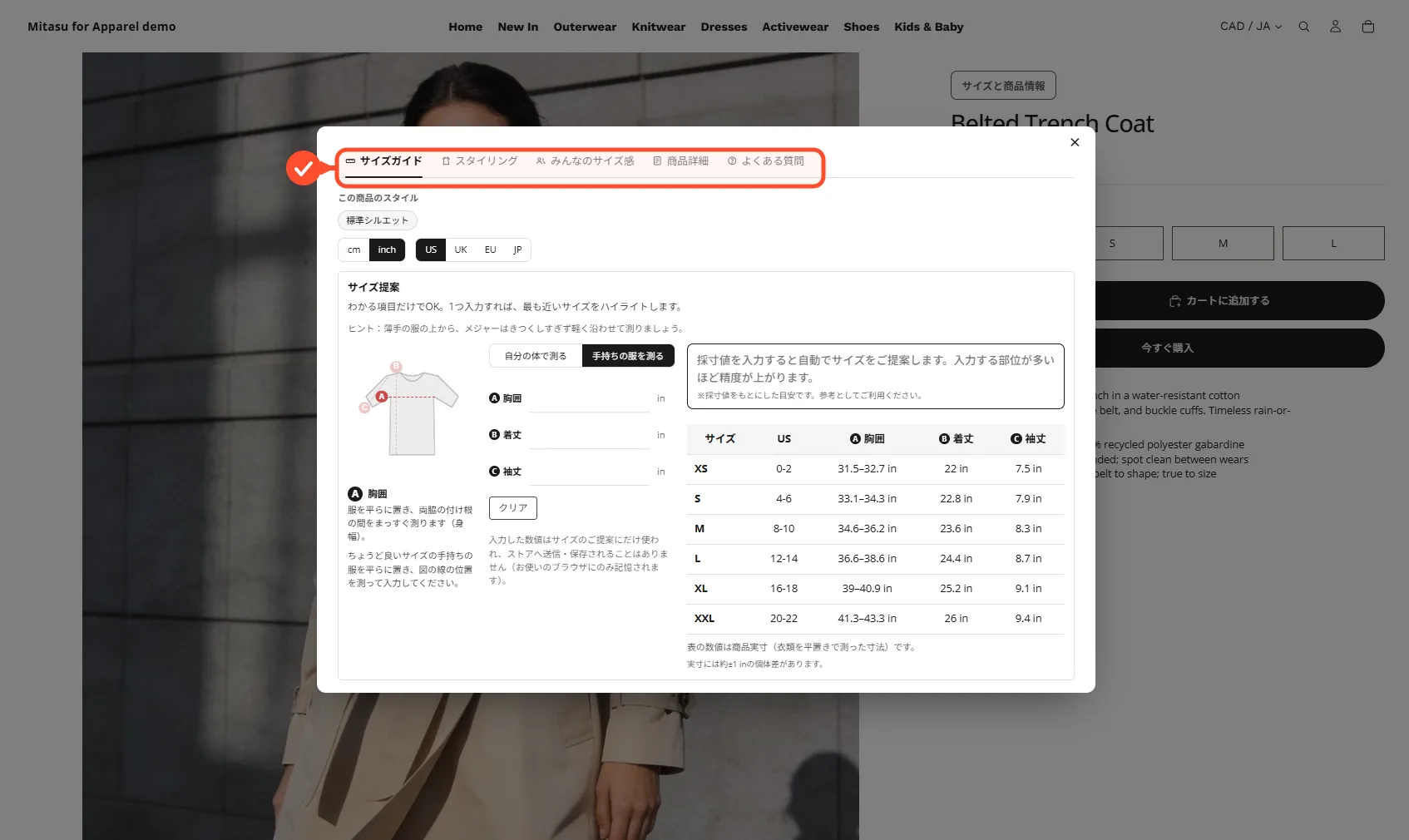Open Knitwear navigation link
Screen dimensions: 1409x840
pos(659,27)
